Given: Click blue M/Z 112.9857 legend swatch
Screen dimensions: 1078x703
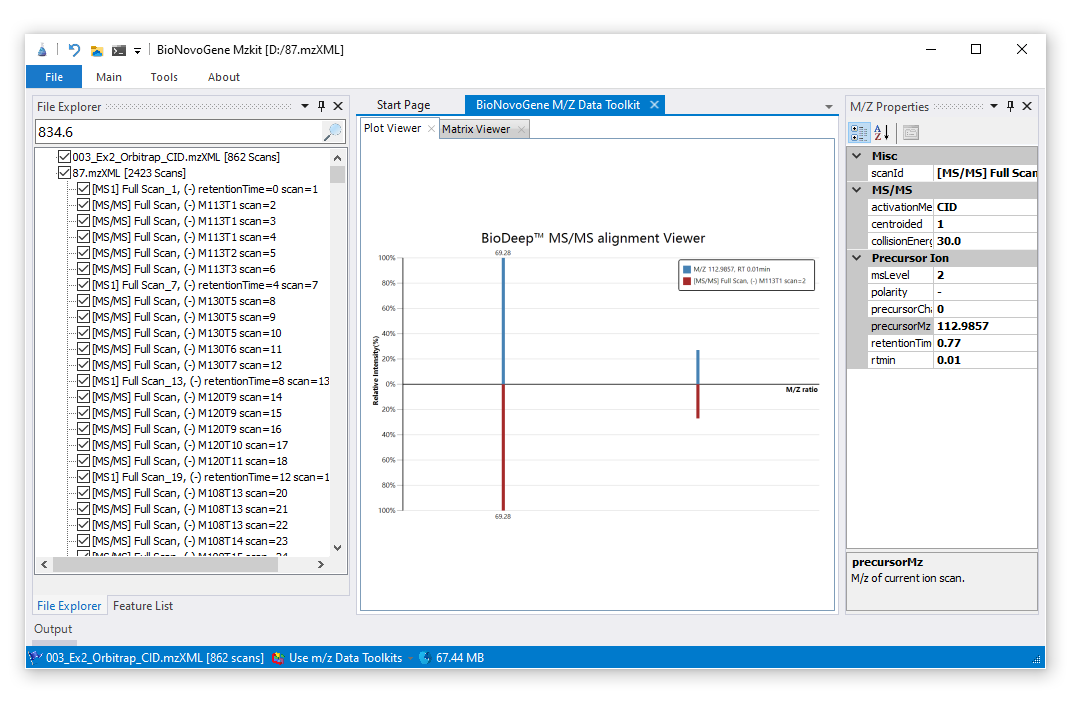Looking at the screenshot, I should click(686, 269).
